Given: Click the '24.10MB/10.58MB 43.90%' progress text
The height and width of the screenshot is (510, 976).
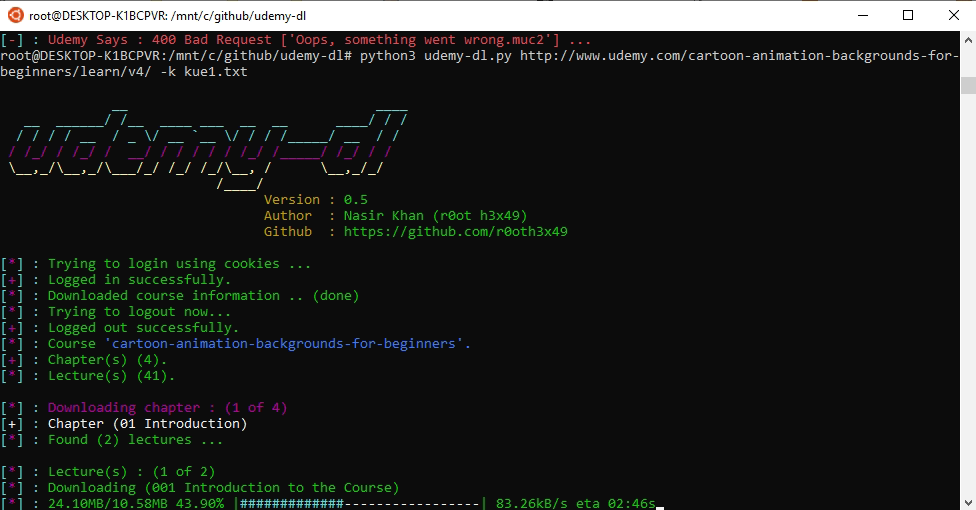Looking at the screenshot, I should [136, 503].
